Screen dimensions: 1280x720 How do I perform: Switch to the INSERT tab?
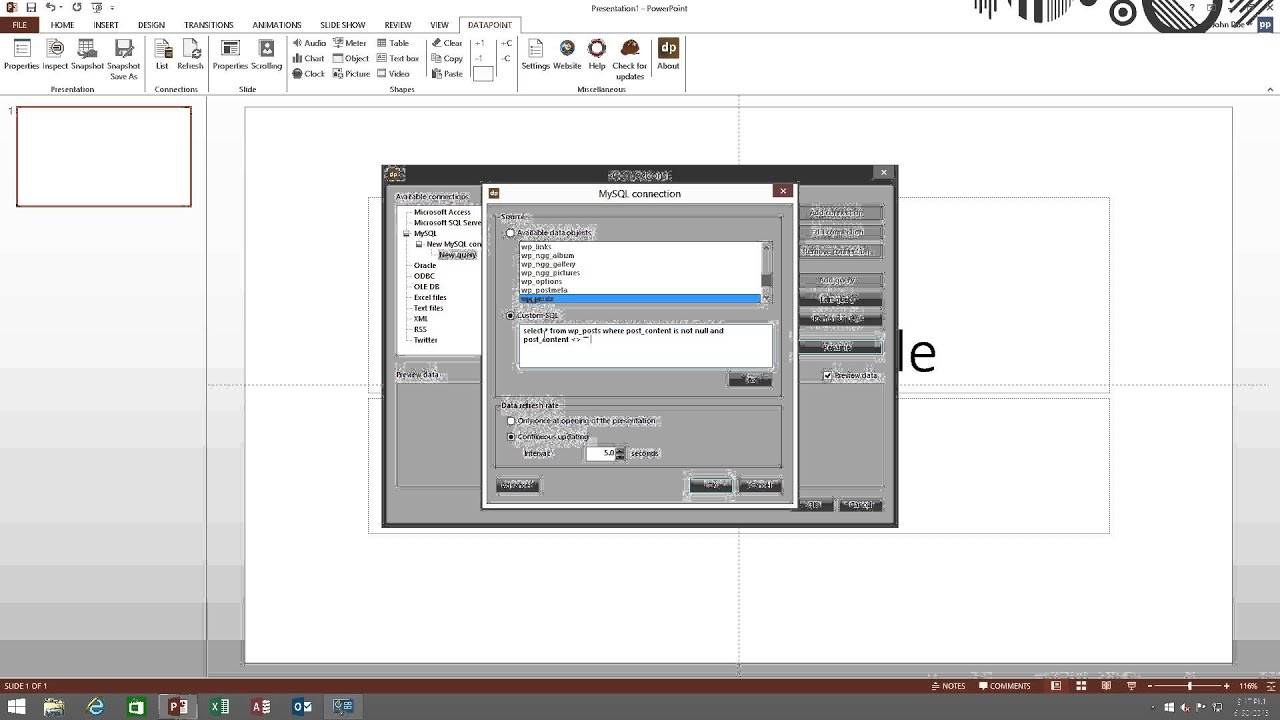coord(106,25)
